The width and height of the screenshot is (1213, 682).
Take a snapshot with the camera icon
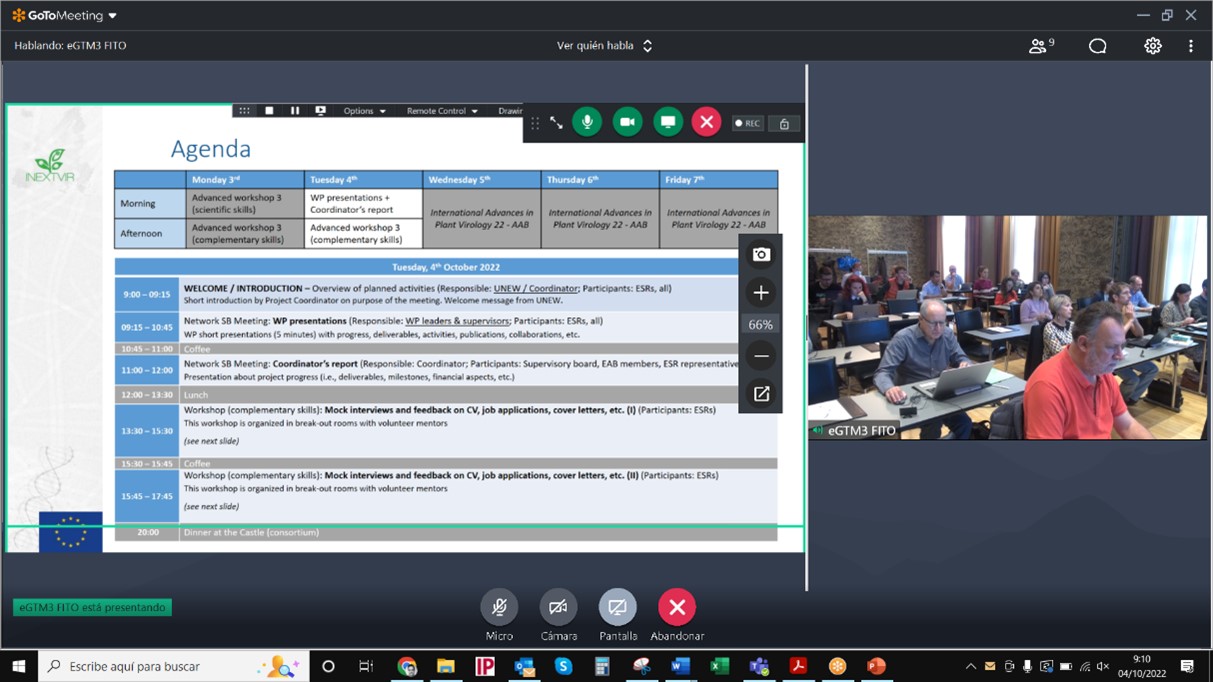[x=761, y=255]
